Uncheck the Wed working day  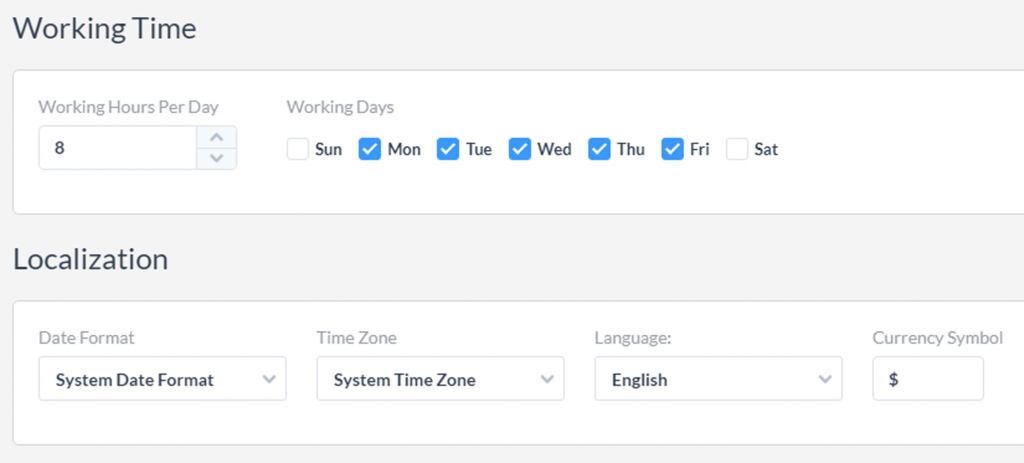pyautogui.click(x=520, y=149)
